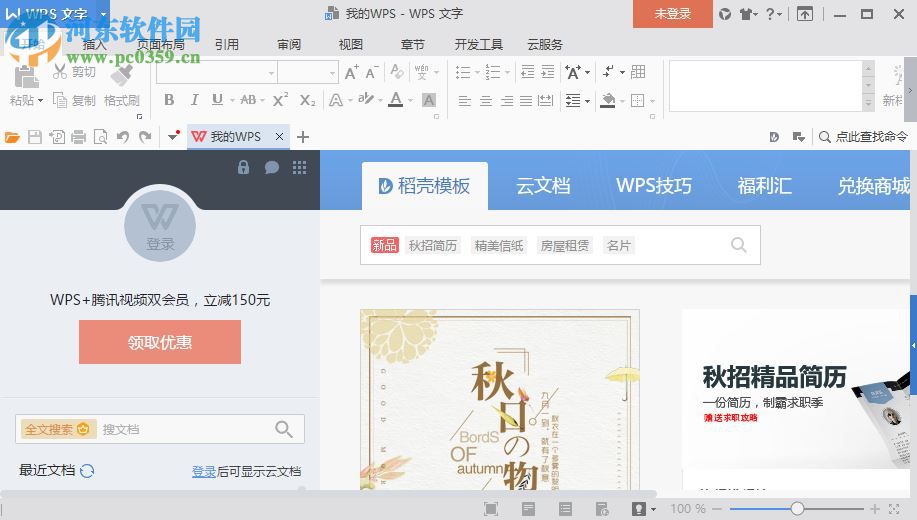Open the autumn template thumbnail
917x520 pixels.
[500, 400]
